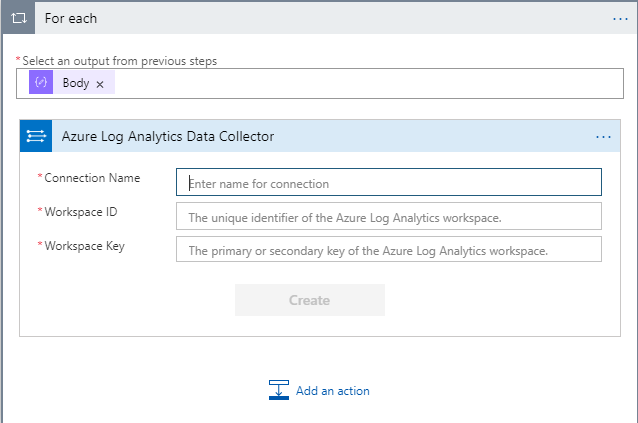Viewport: 638px width, 423px height.
Task: Click the Create button
Action: [x=310, y=300]
